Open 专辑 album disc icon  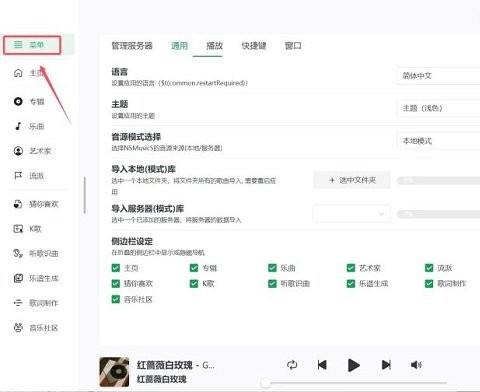point(18,101)
